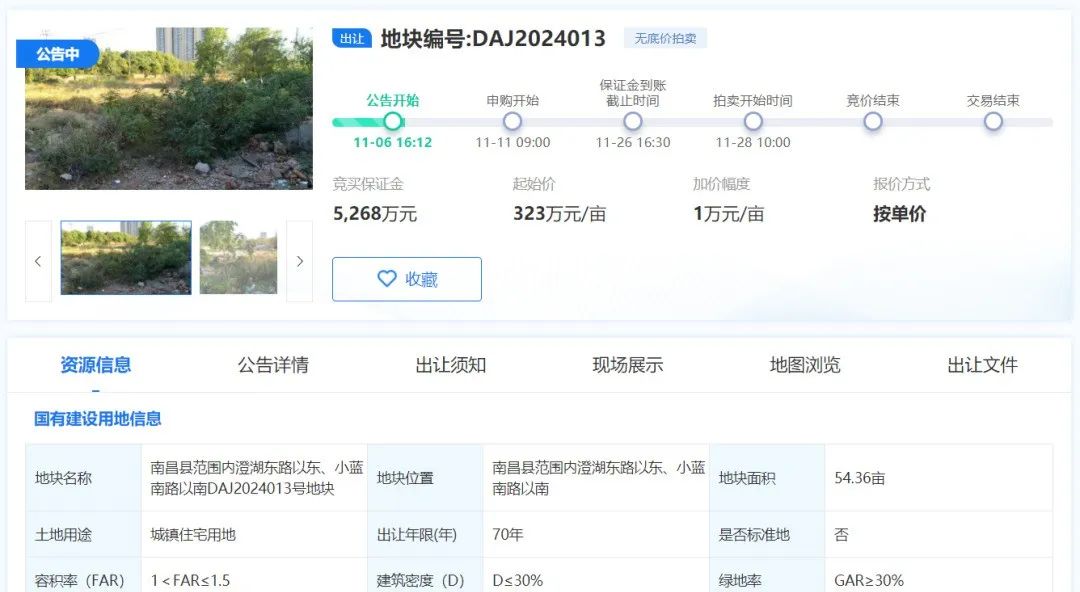Show previous photo with left arrow
1080x592 pixels.
[x=39, y=261]
